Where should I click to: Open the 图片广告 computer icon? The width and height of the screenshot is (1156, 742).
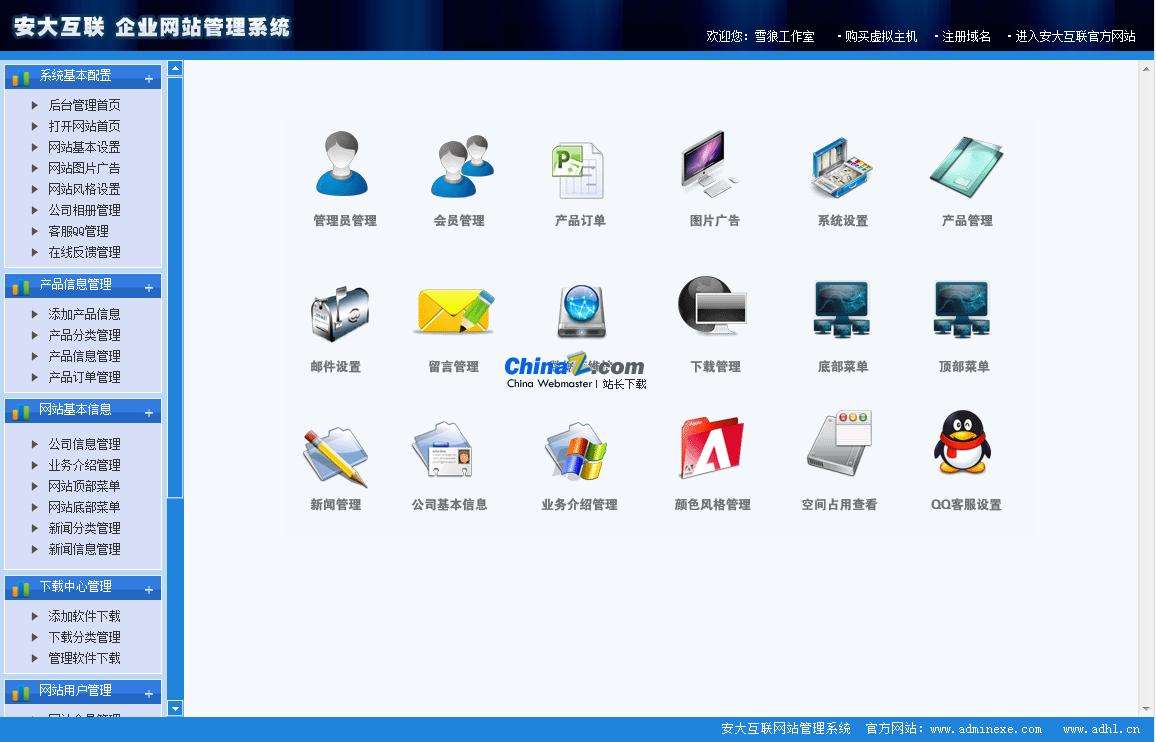pyautogui.click(x=708, y=164)
